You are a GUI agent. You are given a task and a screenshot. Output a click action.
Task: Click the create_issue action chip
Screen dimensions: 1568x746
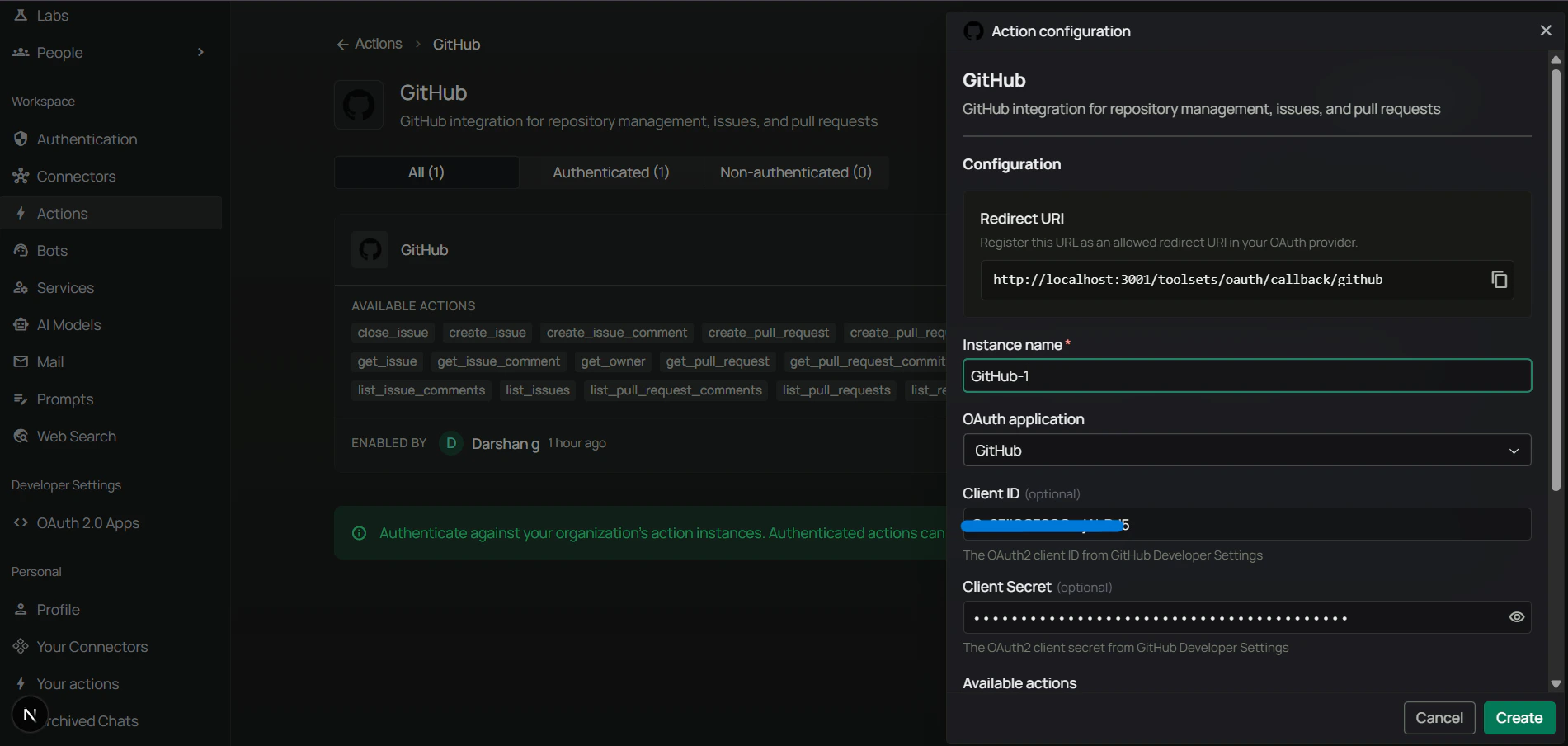click(x=487, y=333)
